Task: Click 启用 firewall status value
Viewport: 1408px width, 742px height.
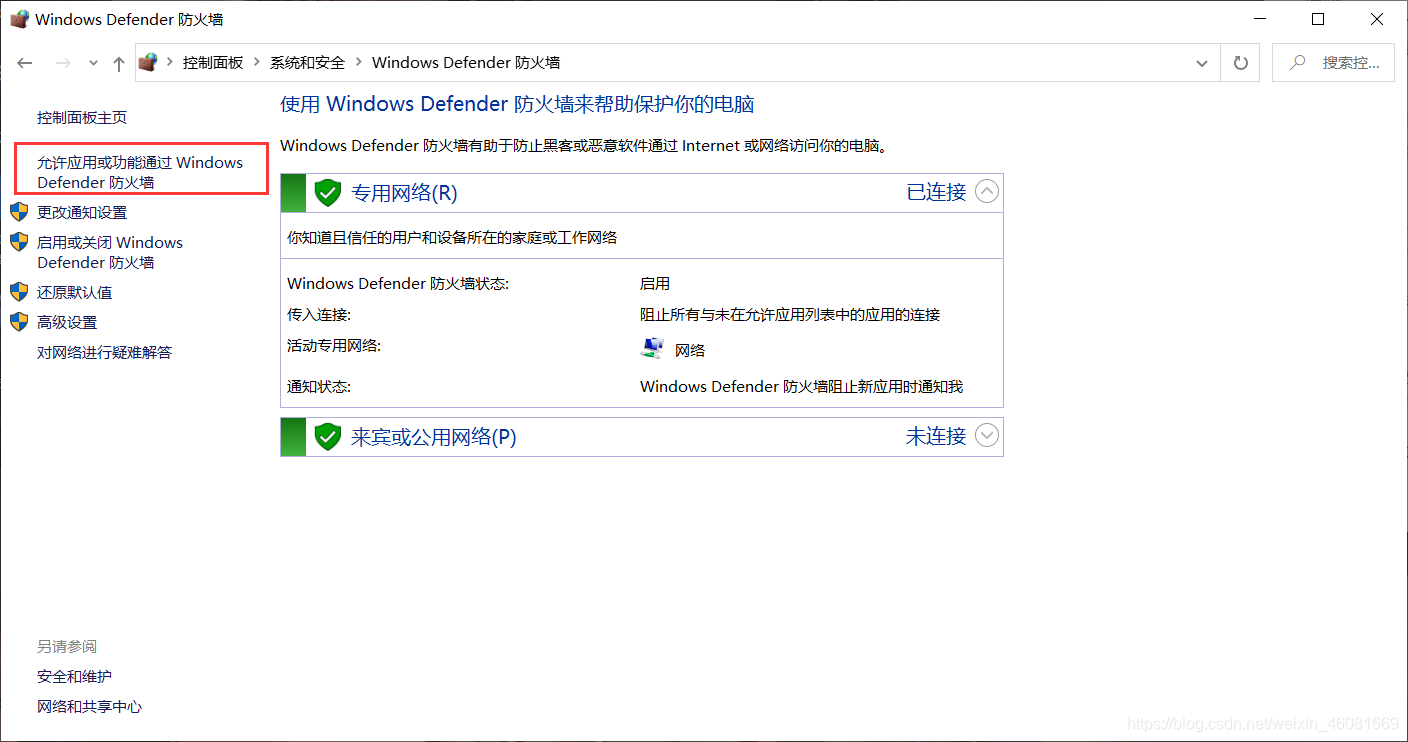Action: click(x=655, y=284)
